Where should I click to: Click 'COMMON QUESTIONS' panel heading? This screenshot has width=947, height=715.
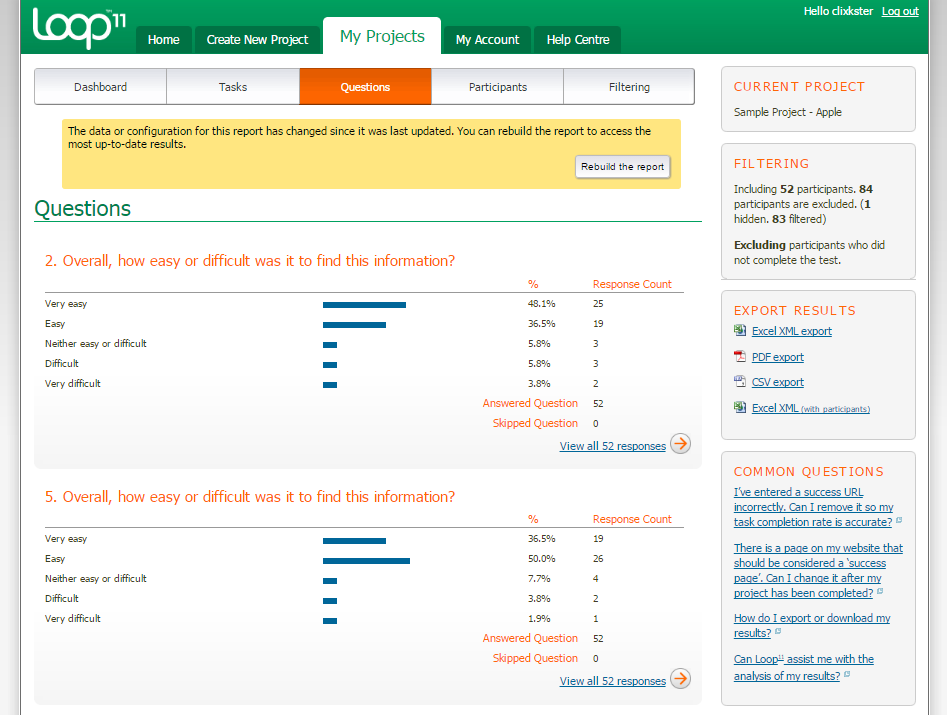[x=809, y=472]
